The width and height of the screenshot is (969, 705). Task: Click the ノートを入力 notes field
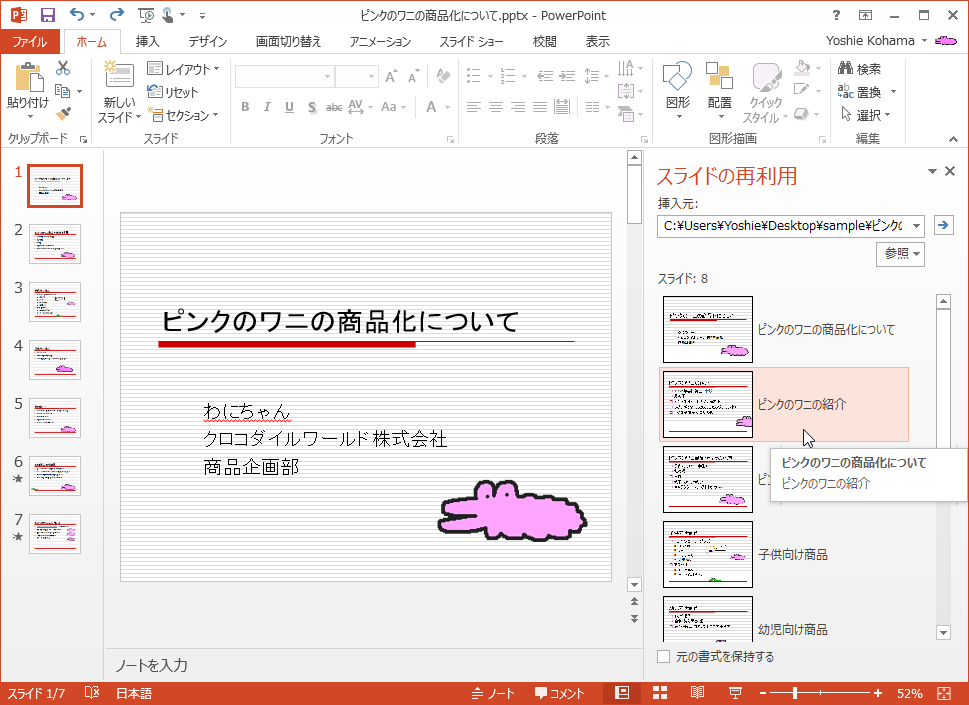[x=374, y=665]
